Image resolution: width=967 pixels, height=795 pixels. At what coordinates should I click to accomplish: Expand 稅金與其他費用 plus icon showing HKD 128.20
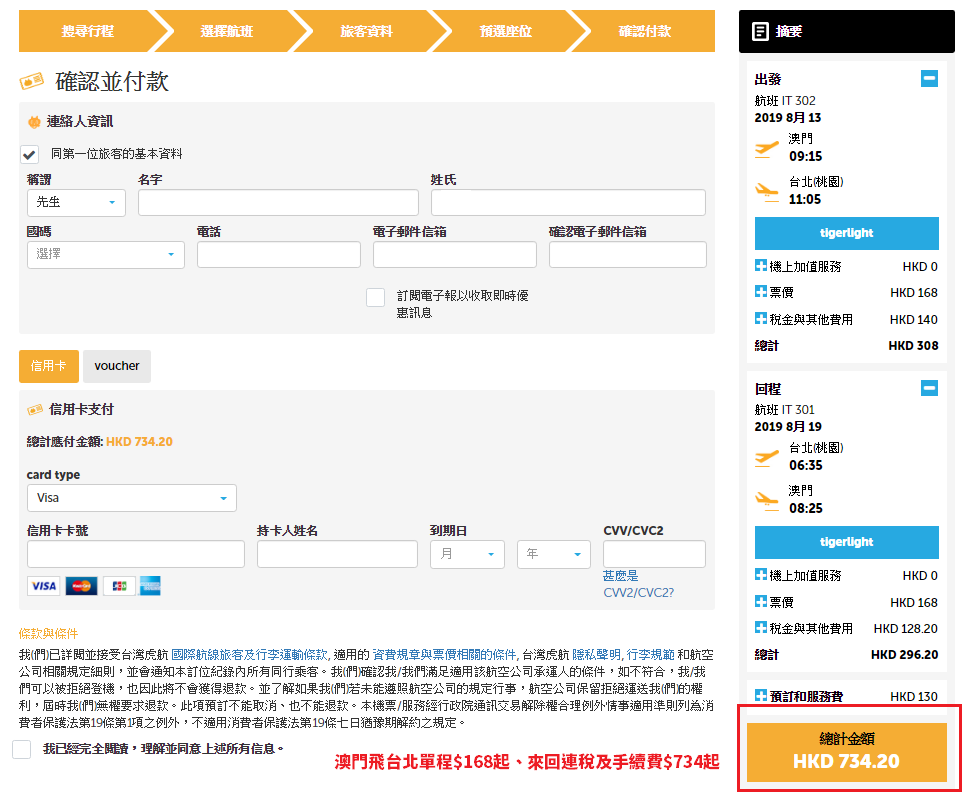(761, 628)
